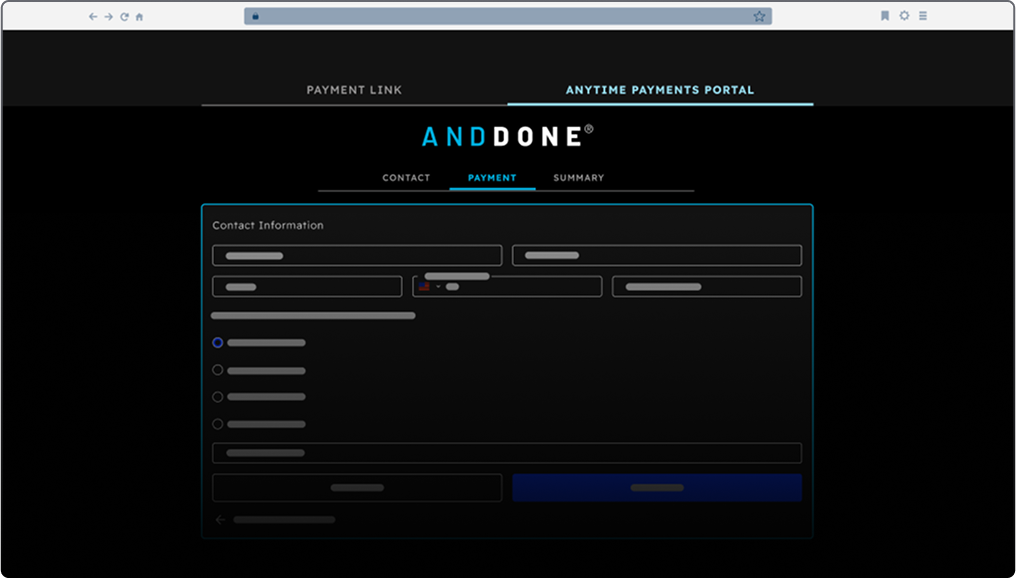Open browser settings gear icon
This screenshot has width=1016, height=578.
[x=905, y=16]
